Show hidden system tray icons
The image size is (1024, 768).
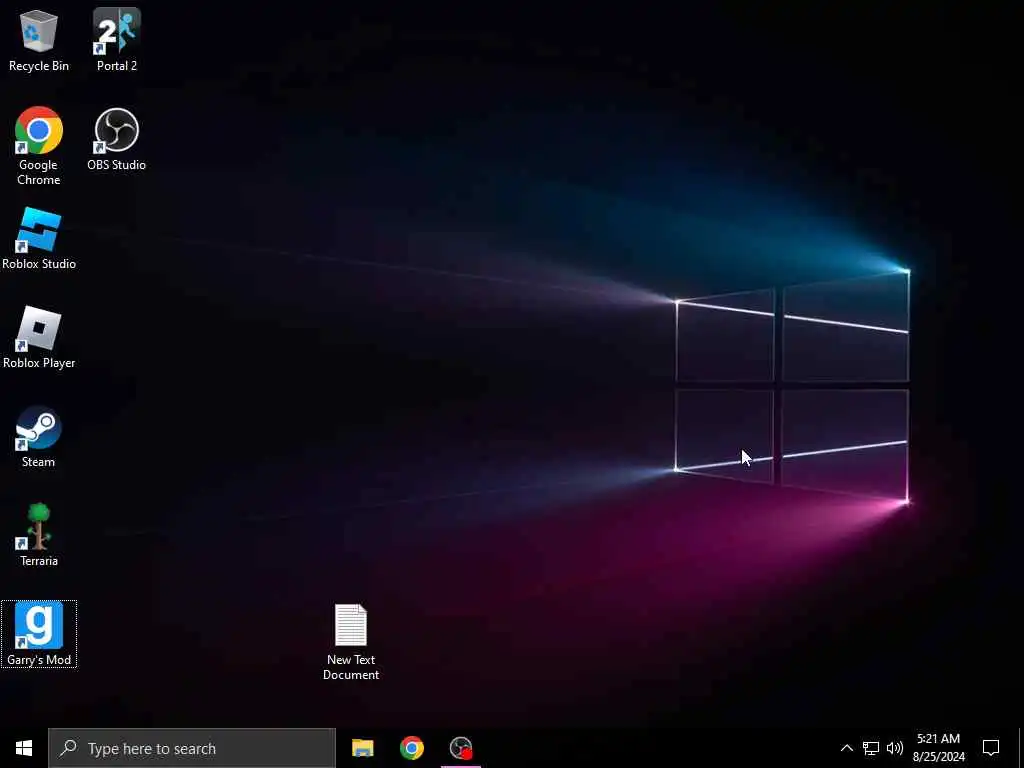846,748
